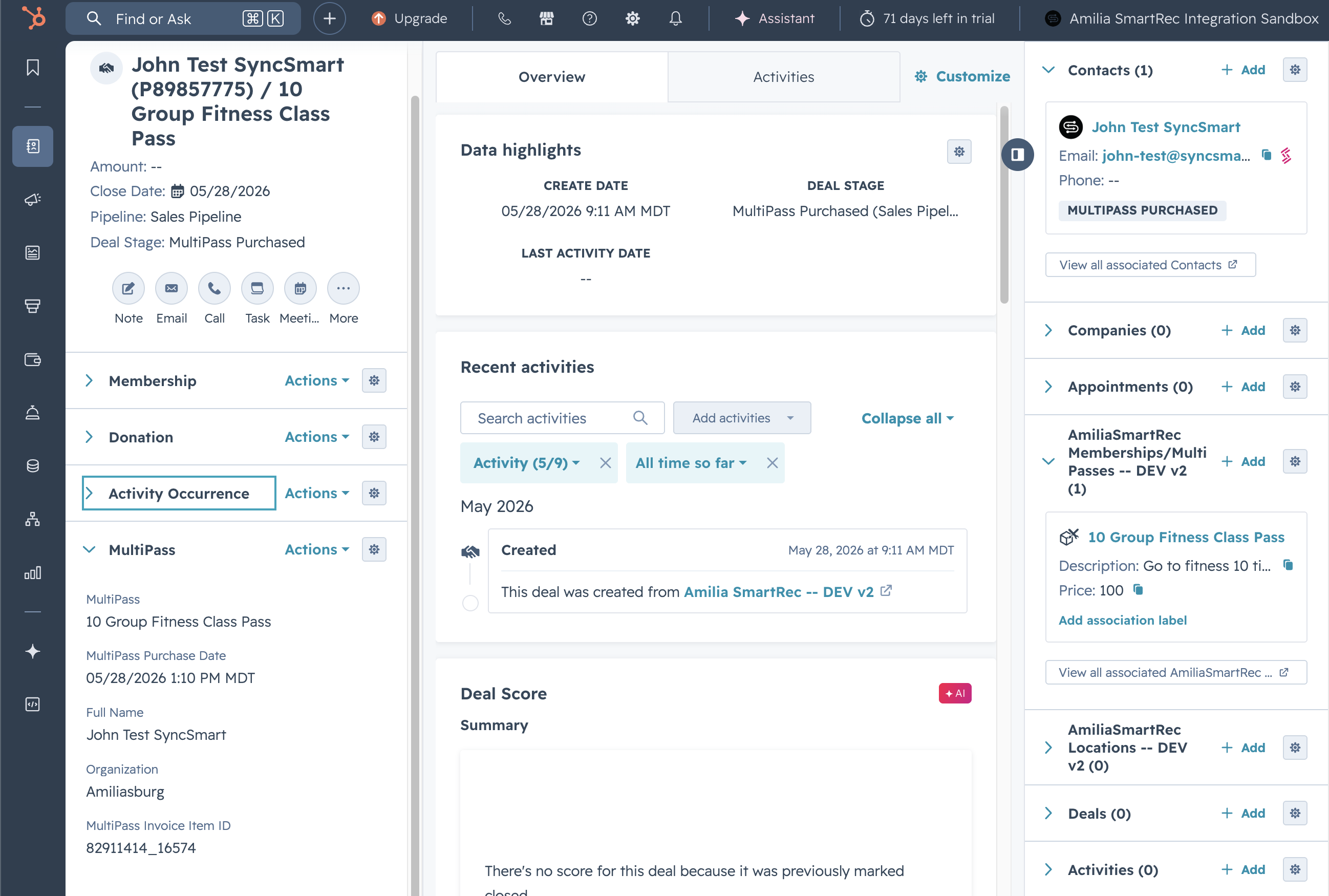Open the HubSpot sprocket home logo
1329x896 pixels.
[33, 18]
